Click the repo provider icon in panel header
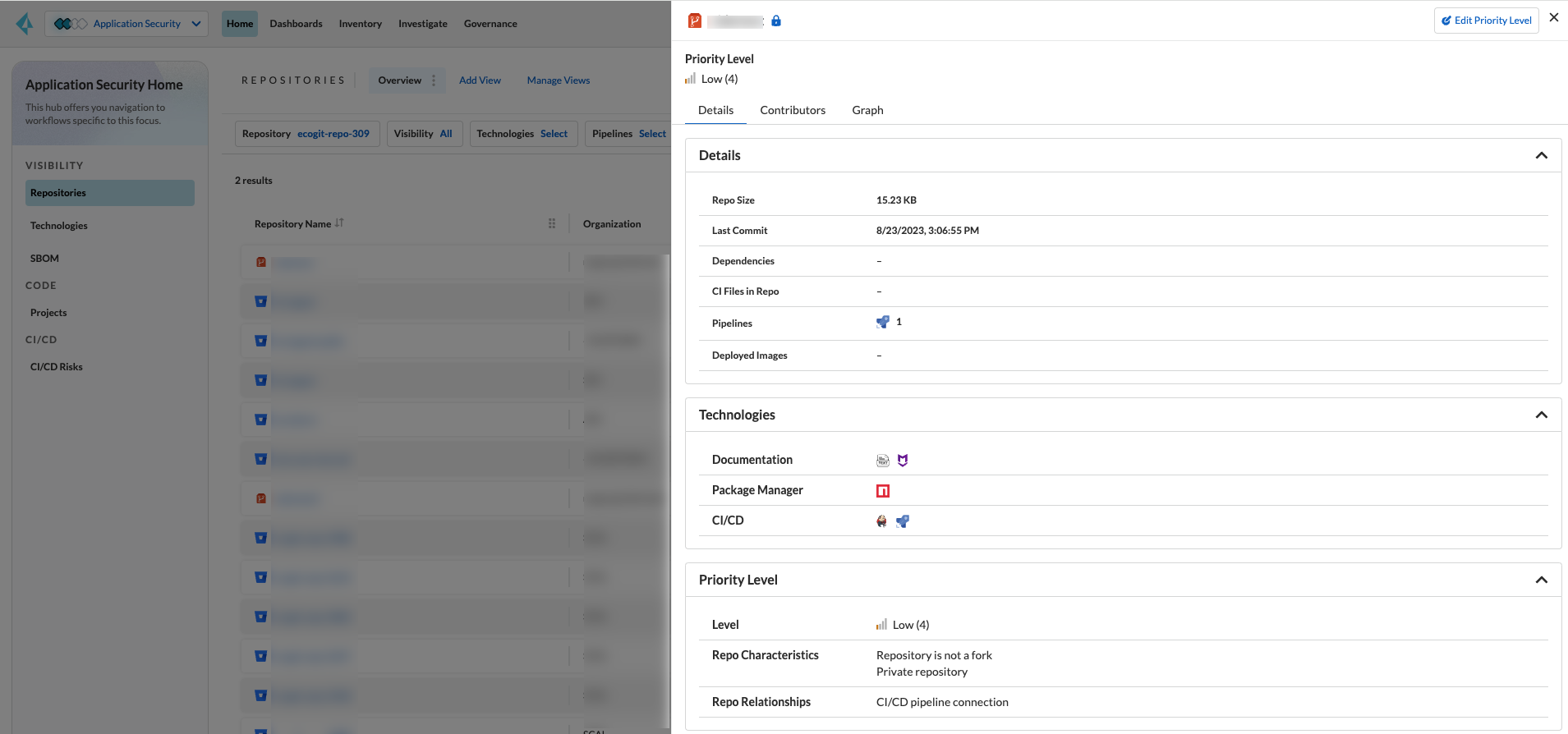This screenshot has height=734, width=1568. (695, 21)
